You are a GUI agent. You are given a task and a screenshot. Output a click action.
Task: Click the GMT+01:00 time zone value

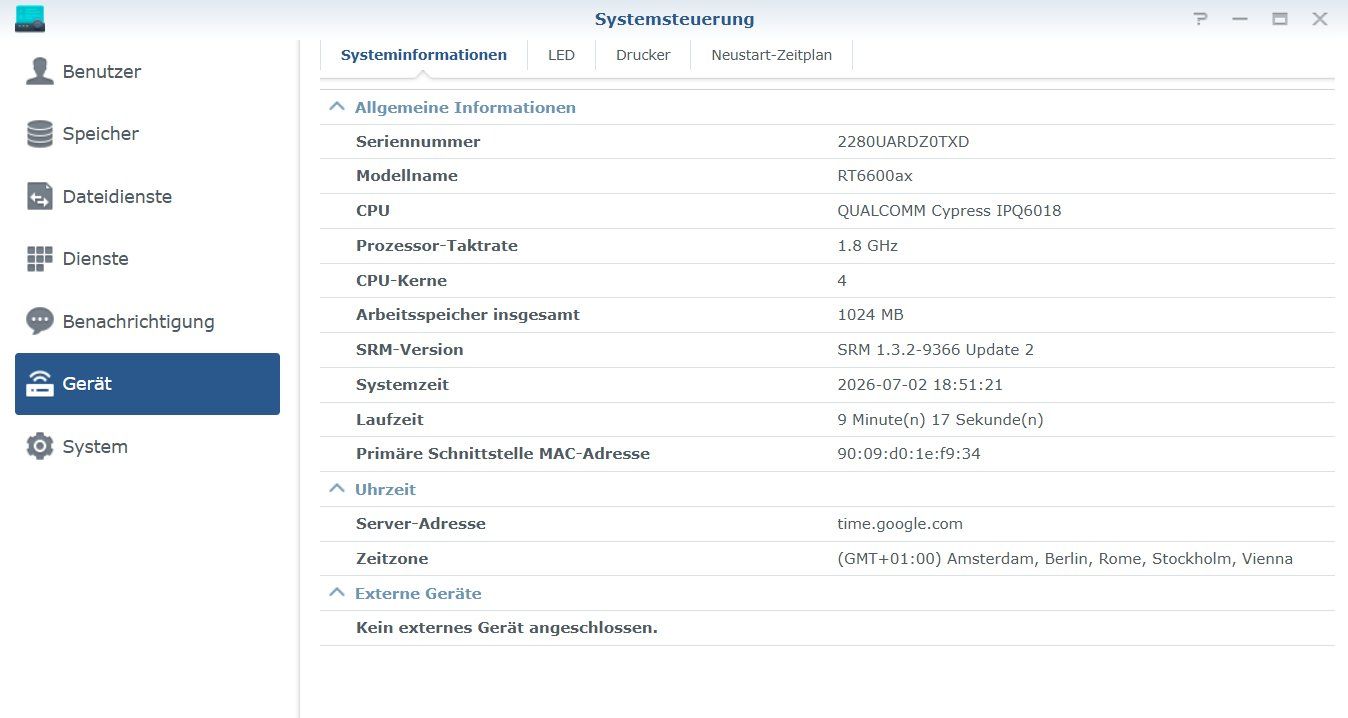(1065, 559)
